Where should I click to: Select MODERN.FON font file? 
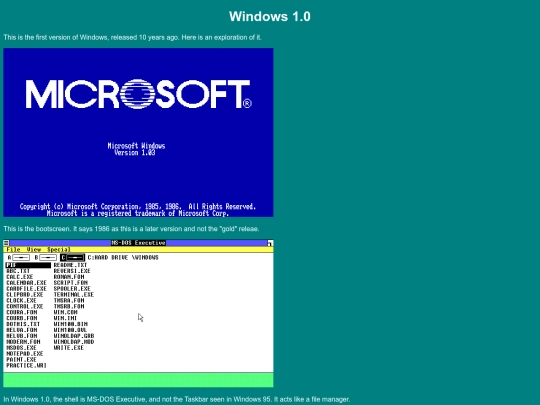click(23, 342)
